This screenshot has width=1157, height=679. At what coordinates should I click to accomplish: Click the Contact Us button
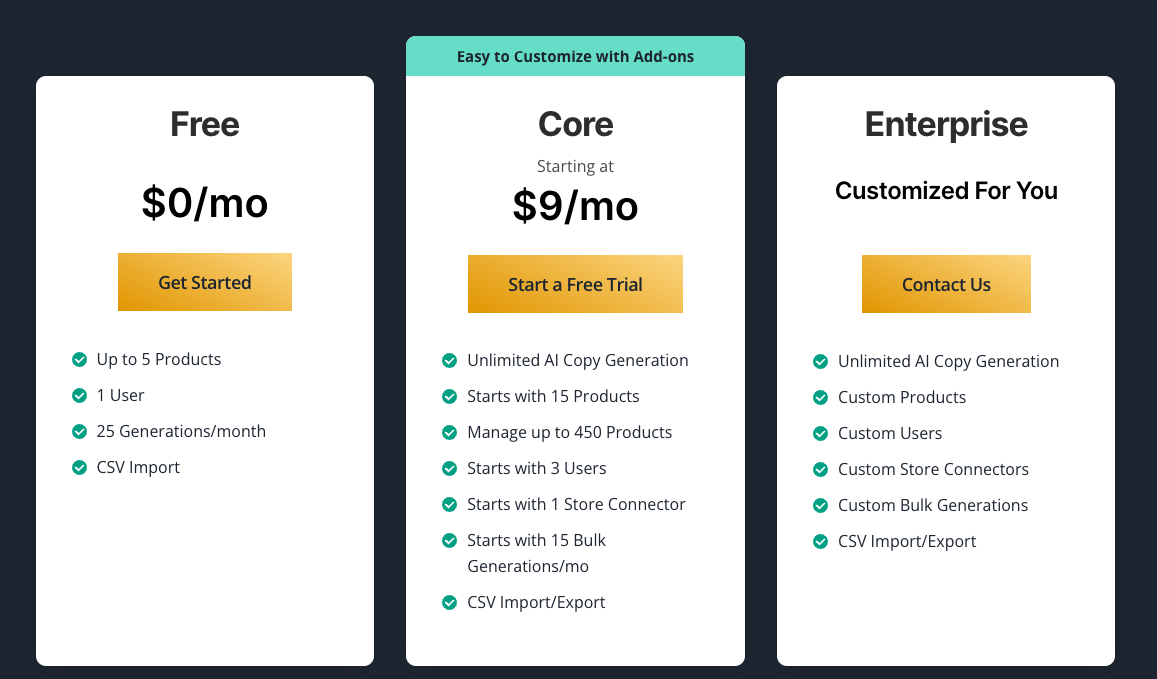(x=946, y=284)
